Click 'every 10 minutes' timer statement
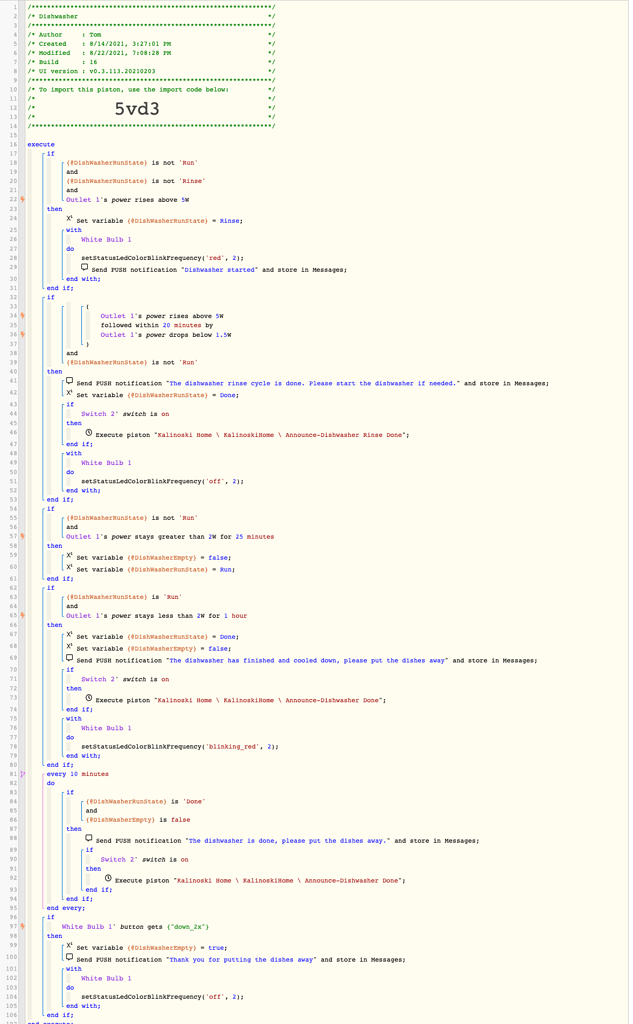 coord(78,774)
